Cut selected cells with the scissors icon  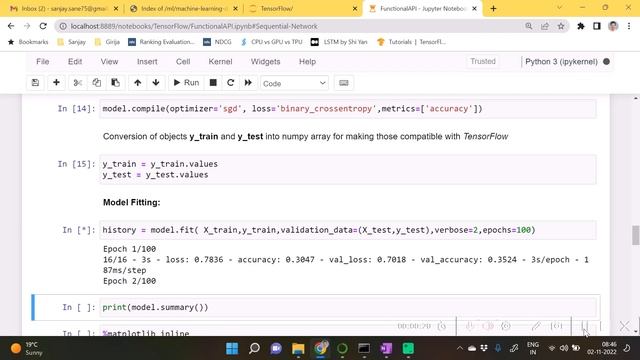tap(77, 83)
